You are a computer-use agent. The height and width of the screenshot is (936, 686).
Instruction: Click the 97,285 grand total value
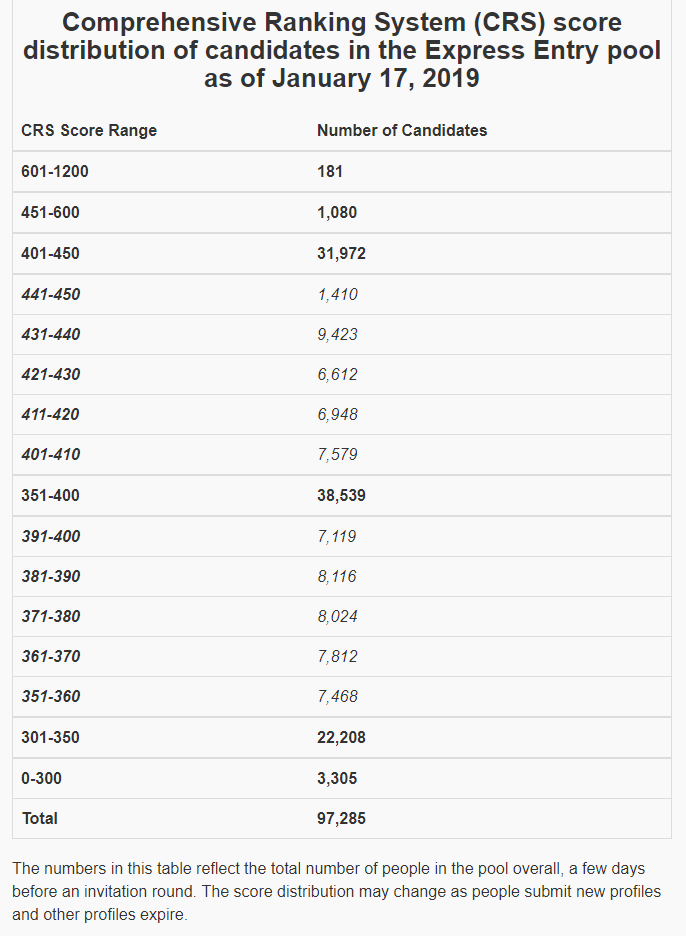(x=341, y=819)
